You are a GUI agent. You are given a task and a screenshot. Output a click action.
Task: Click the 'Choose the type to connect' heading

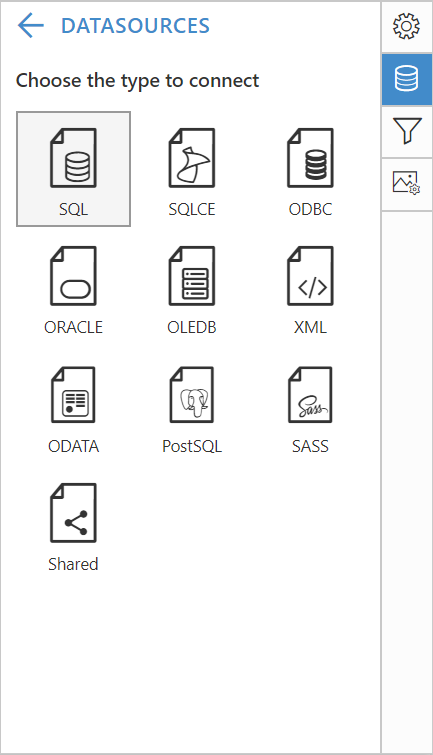tap(137, 81)
